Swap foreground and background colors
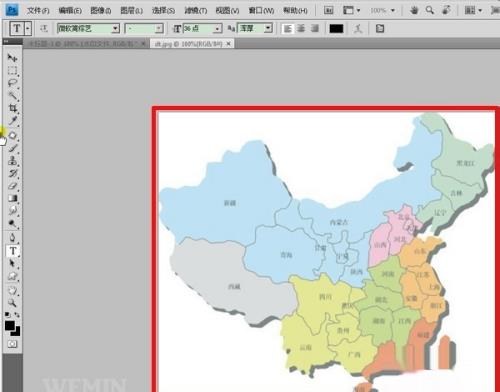The width and height of the screenshot is (500, 392). tap(17, 314)
